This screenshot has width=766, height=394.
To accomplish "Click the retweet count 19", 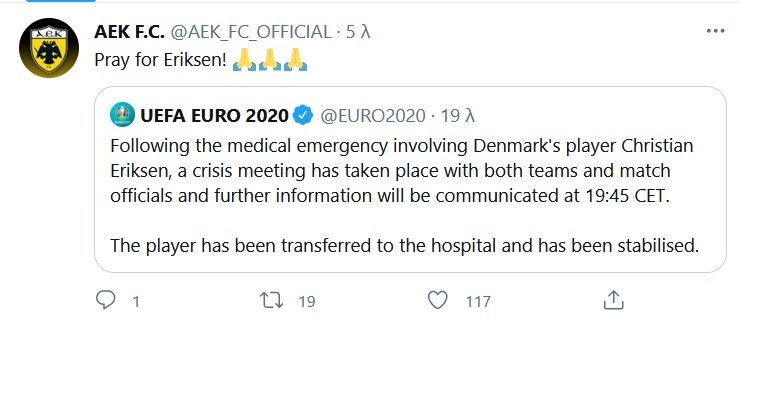I will [307, 302].
